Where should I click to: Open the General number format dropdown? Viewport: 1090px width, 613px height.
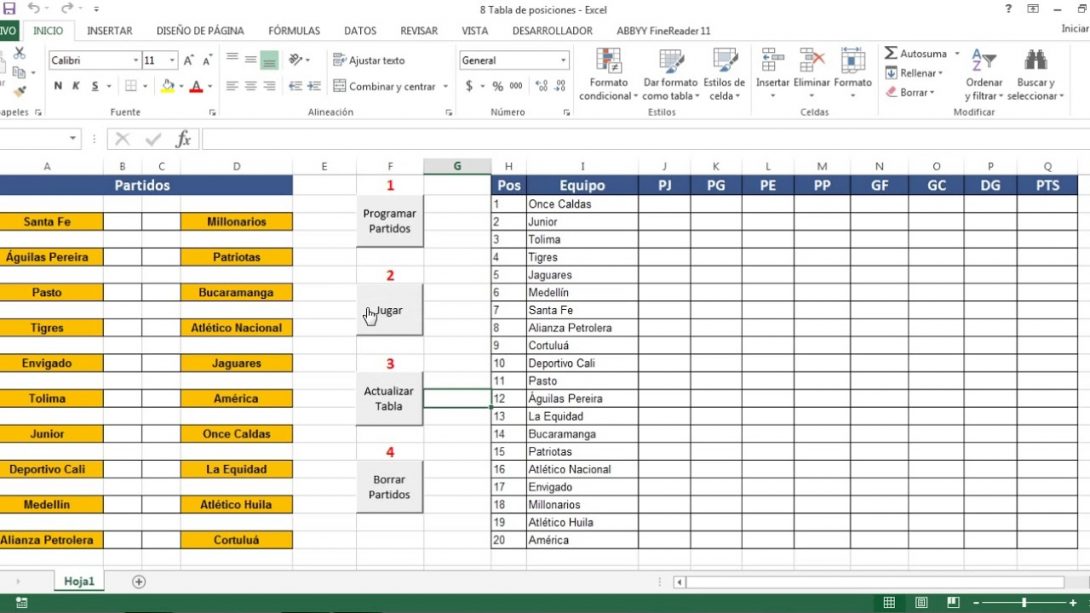point(565,60)
